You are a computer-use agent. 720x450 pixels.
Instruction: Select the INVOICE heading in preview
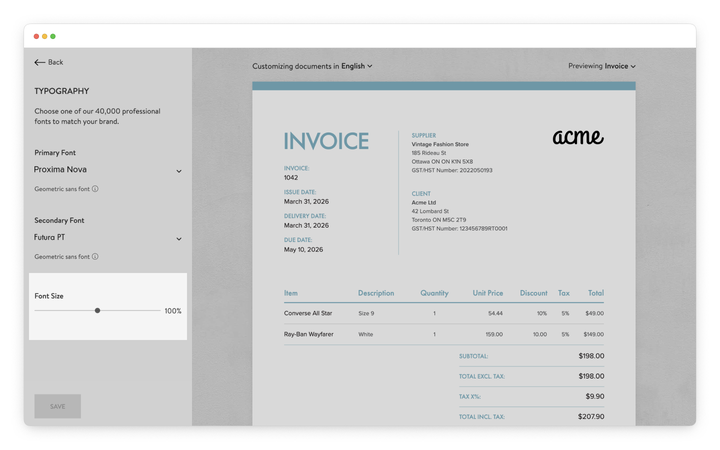point(326,141)
